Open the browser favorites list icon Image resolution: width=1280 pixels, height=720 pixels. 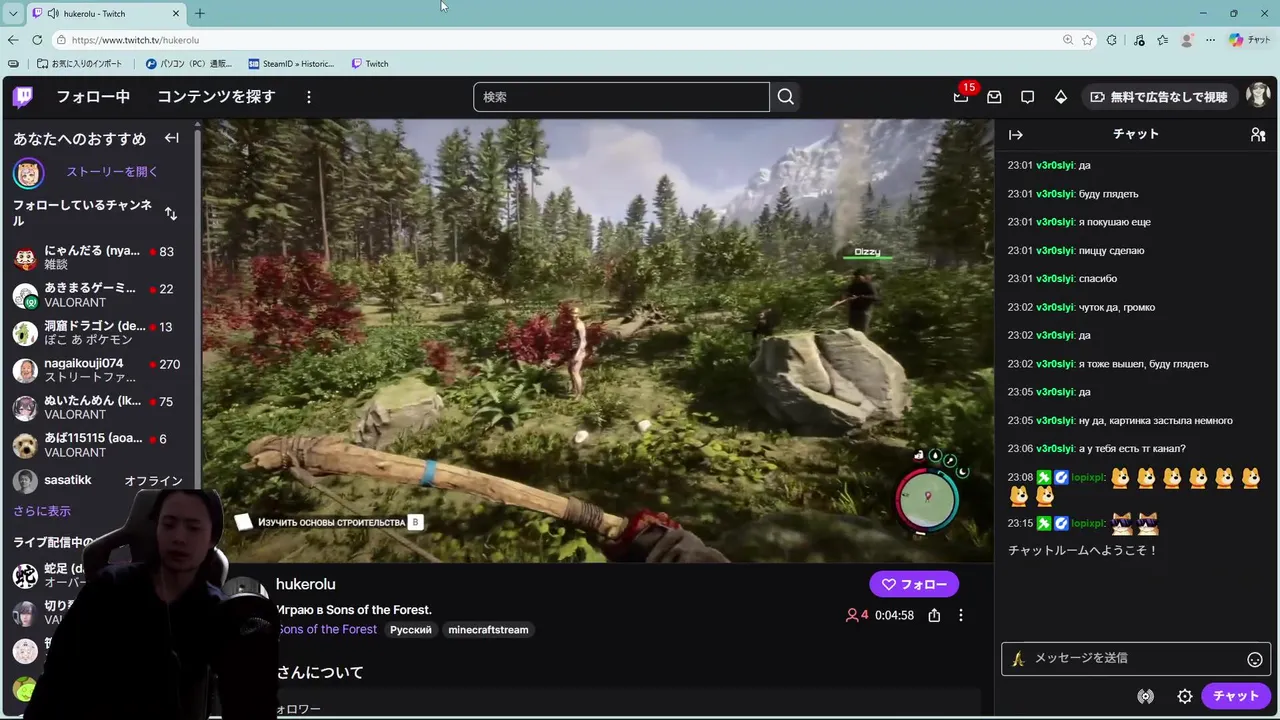(x=1162, y=40)
